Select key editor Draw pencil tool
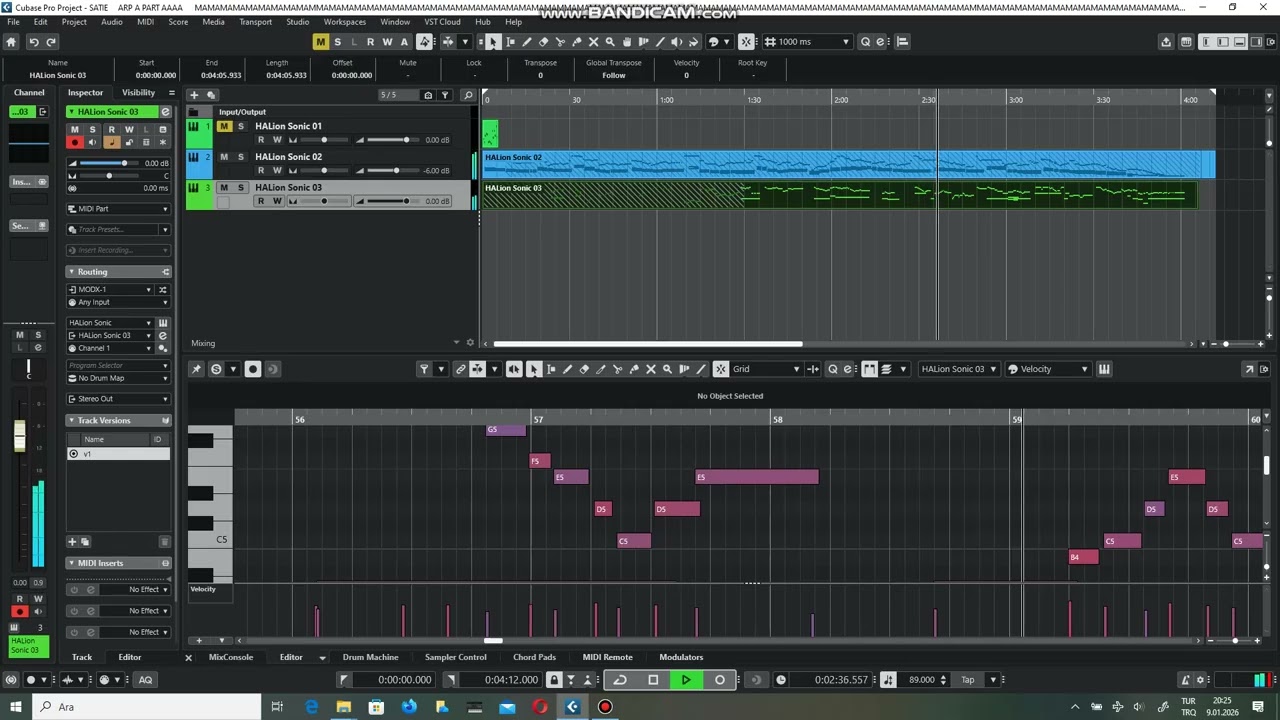 [x=567, y=369]
